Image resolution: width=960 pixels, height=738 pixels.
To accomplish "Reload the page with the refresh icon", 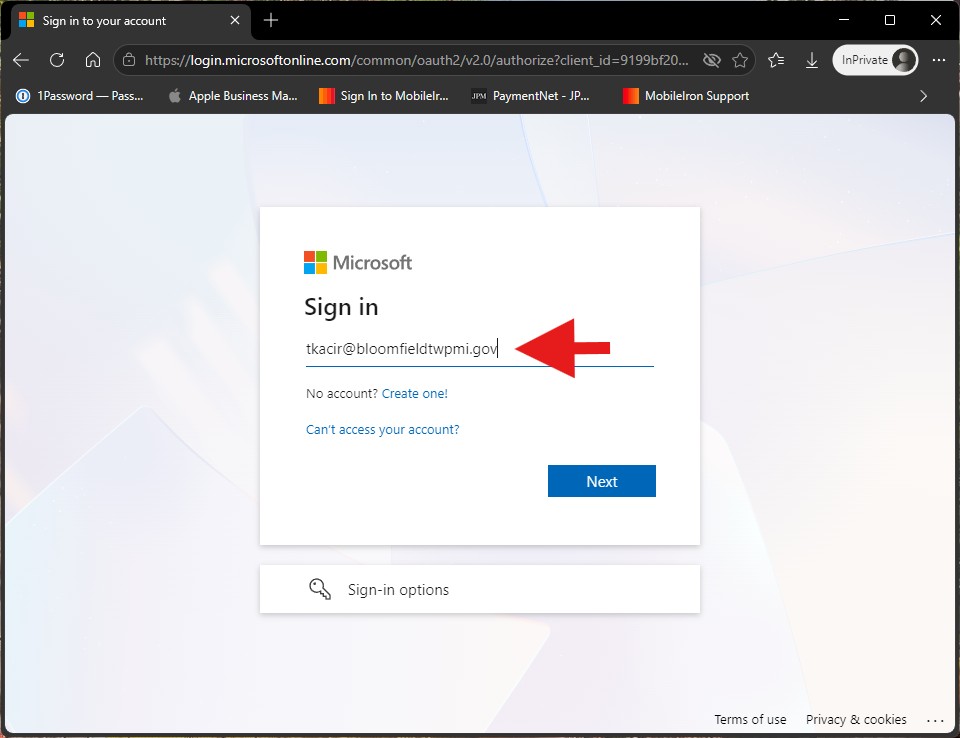I will click(57, 60).
